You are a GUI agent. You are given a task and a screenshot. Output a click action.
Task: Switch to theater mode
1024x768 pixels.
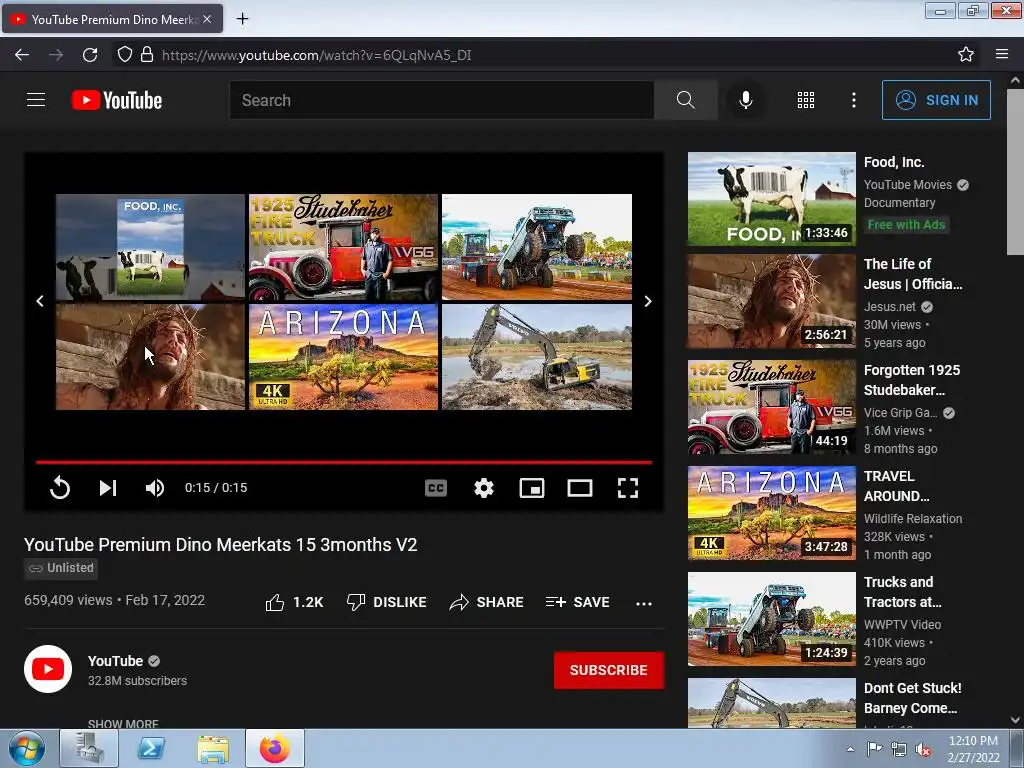click(x=579, y=488)
